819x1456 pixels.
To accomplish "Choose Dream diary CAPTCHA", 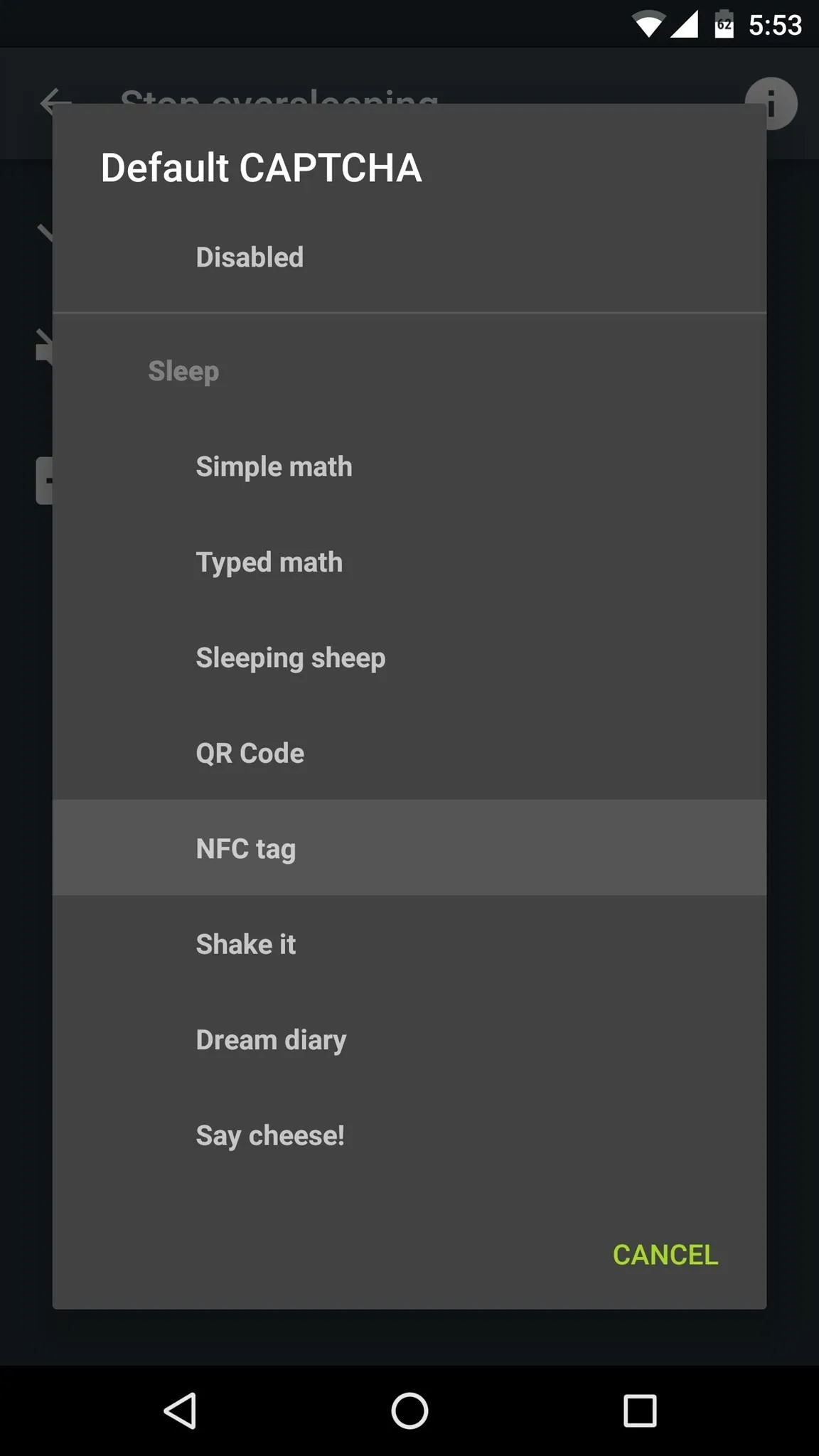I will pos(409,1039).
